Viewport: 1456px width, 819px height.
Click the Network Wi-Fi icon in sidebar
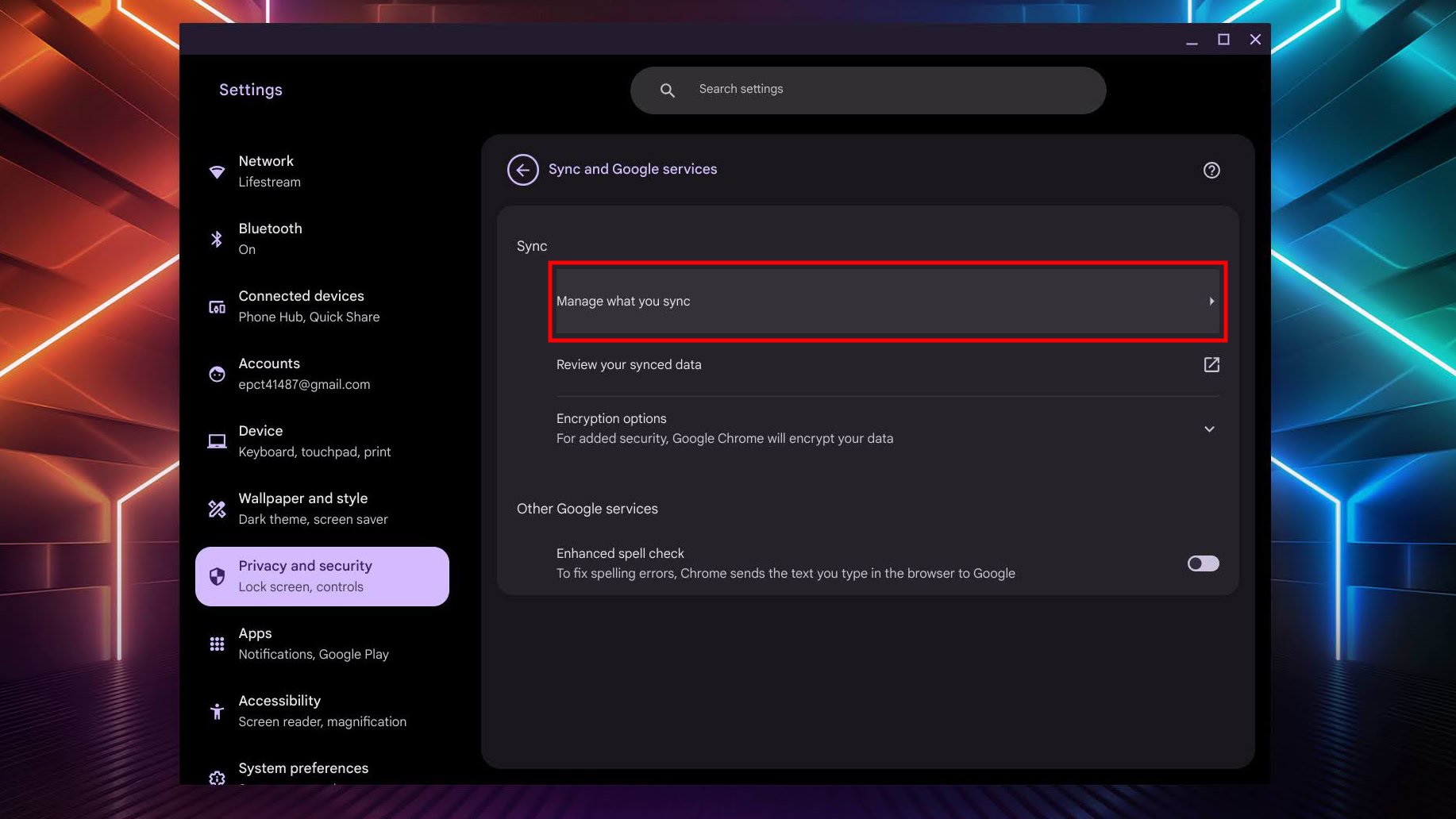coord(217,171)
